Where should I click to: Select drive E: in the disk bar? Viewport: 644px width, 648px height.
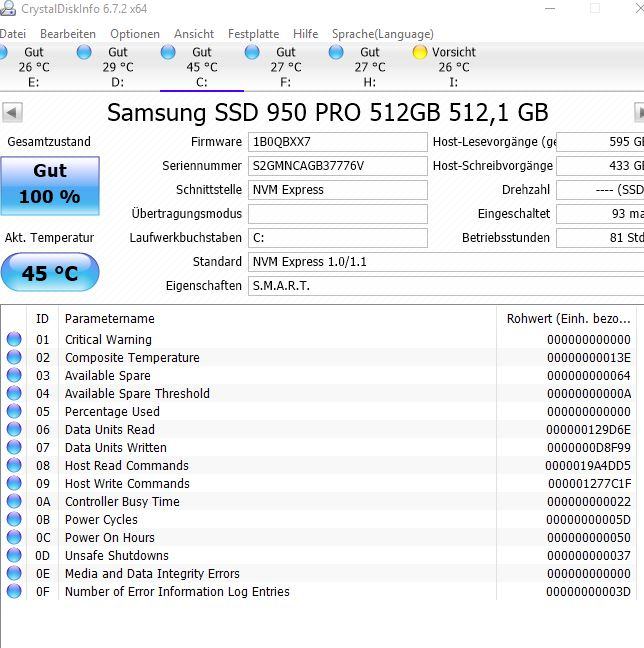(x=34, y=67)
